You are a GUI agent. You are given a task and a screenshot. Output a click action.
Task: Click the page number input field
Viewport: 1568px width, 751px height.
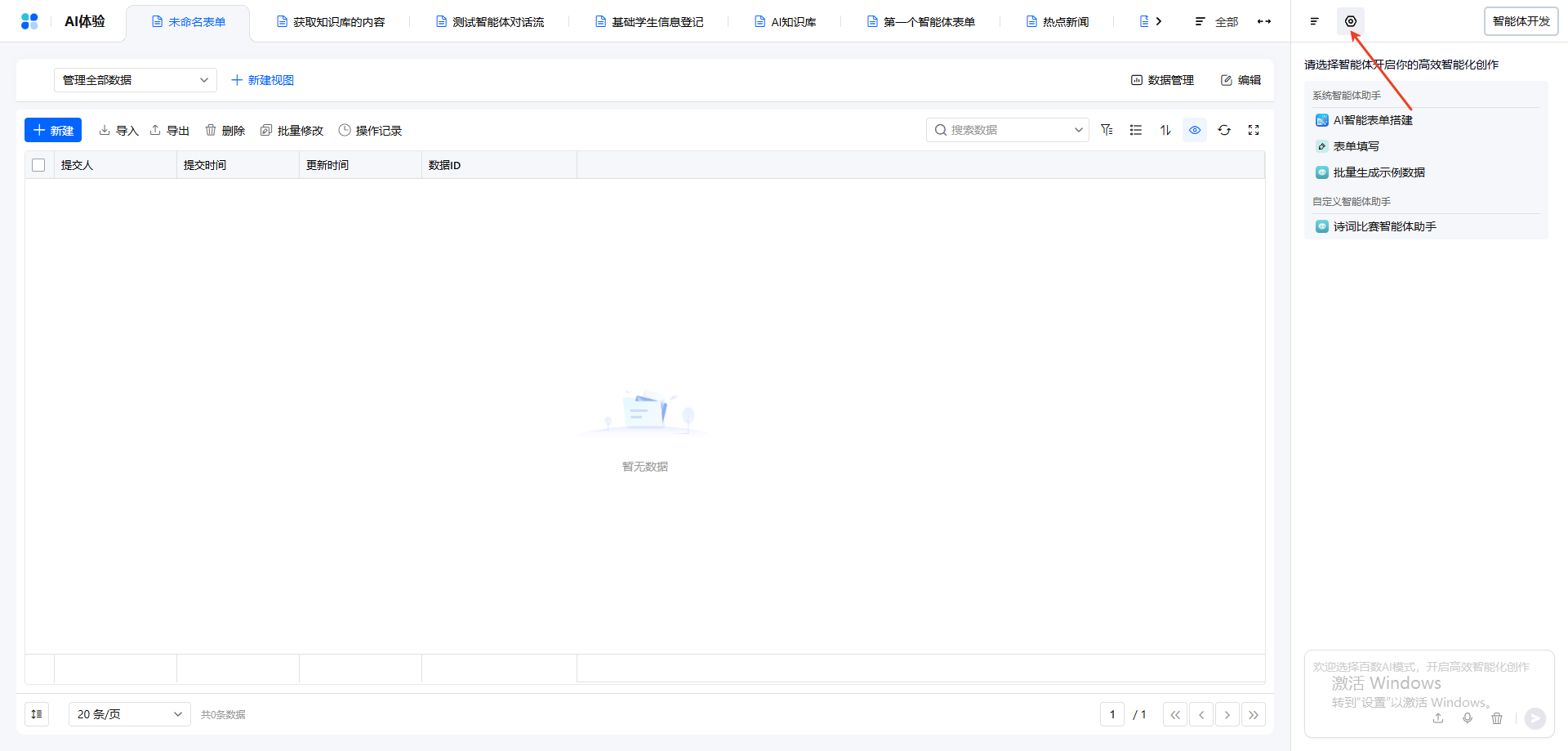click(1112, 714)
